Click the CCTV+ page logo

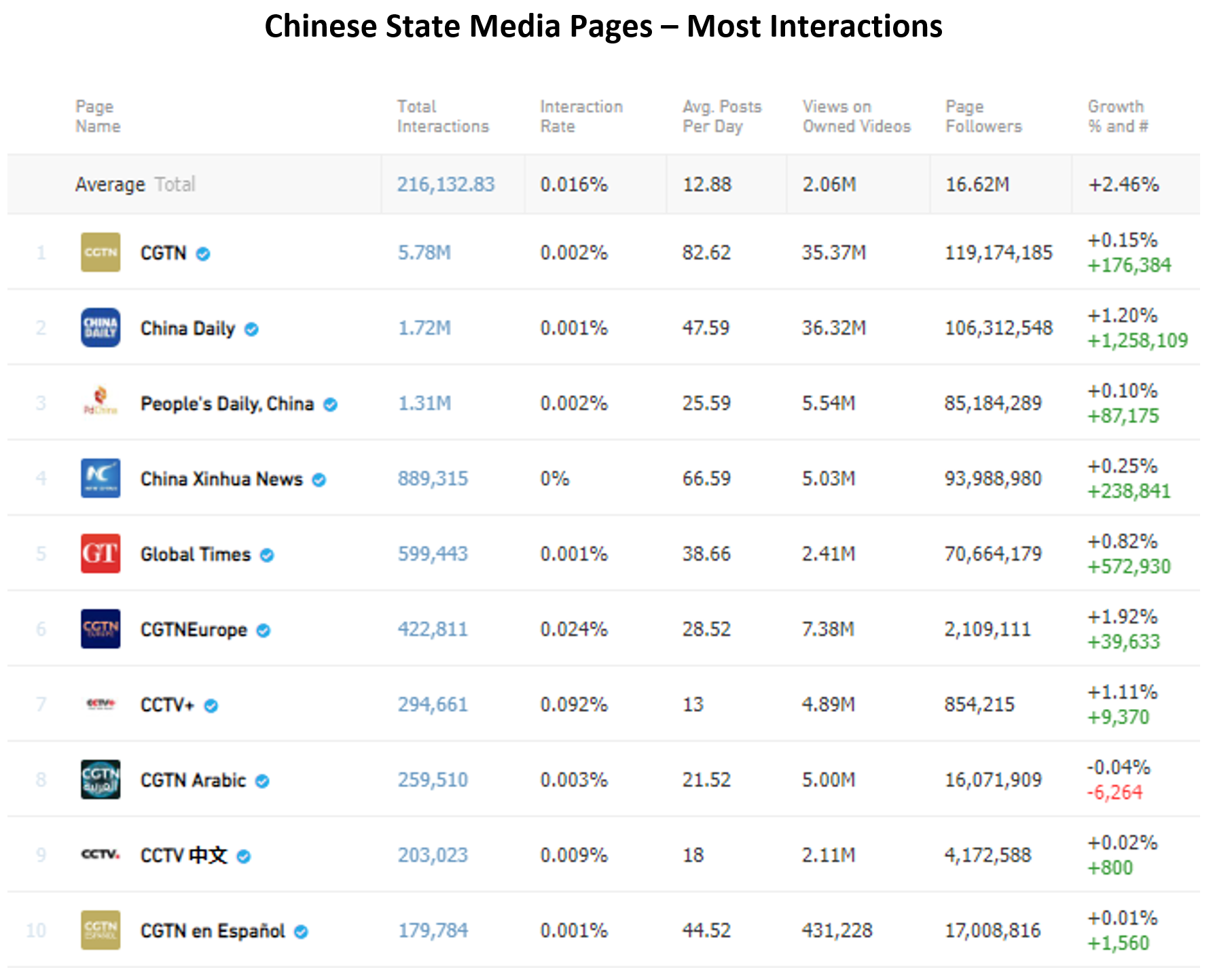tap(101, 704)
